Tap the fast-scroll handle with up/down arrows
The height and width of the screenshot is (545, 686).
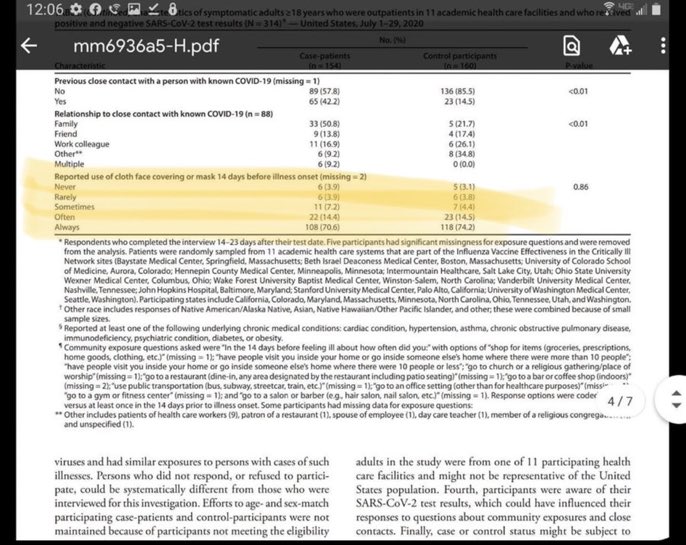[675, 399]
